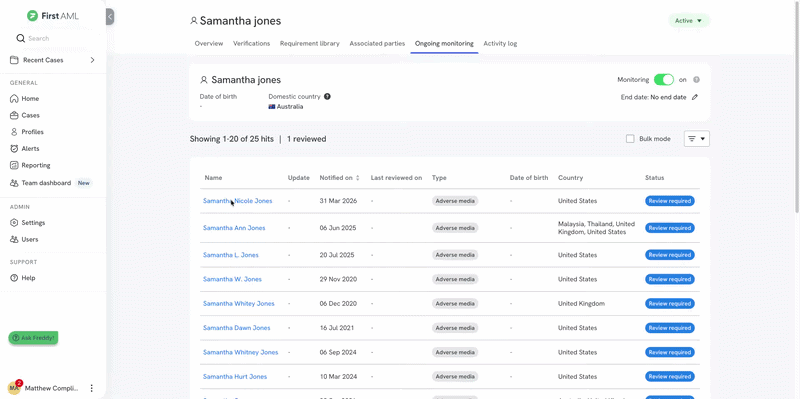Click the Domestic country info icon
Image resolution: width=800 pixels, height=399 pixels.
(328, 96)
